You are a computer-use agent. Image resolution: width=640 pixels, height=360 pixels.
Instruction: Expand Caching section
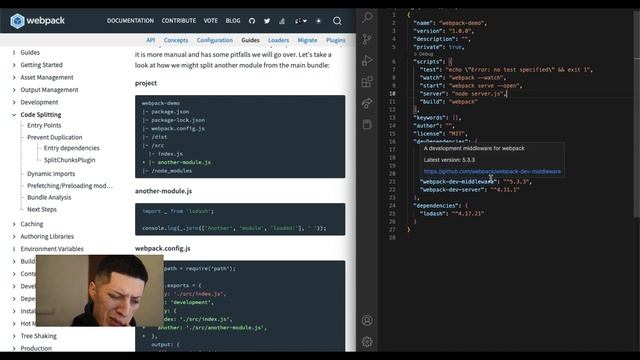14,224
